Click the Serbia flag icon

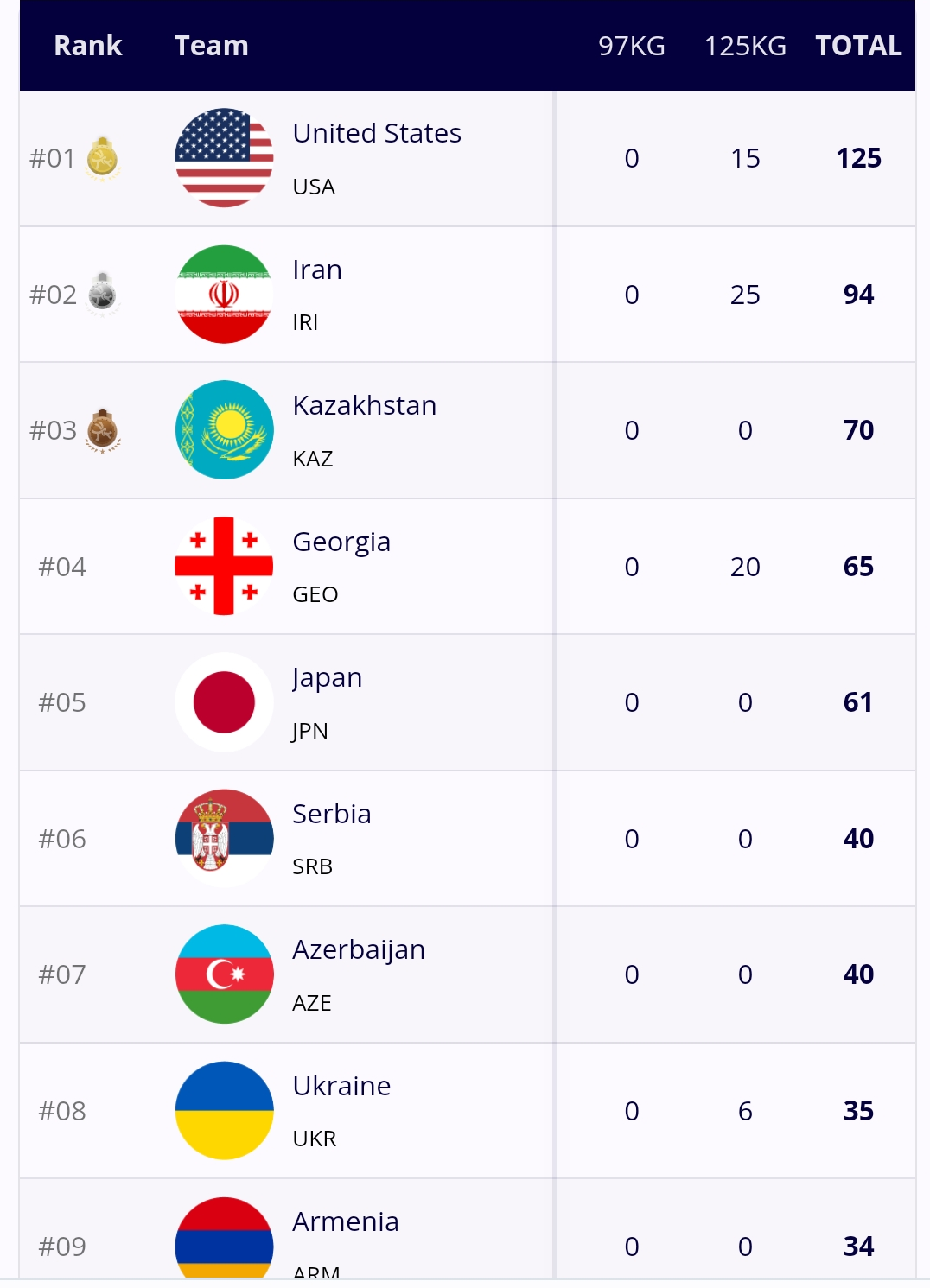coord(224,839)
